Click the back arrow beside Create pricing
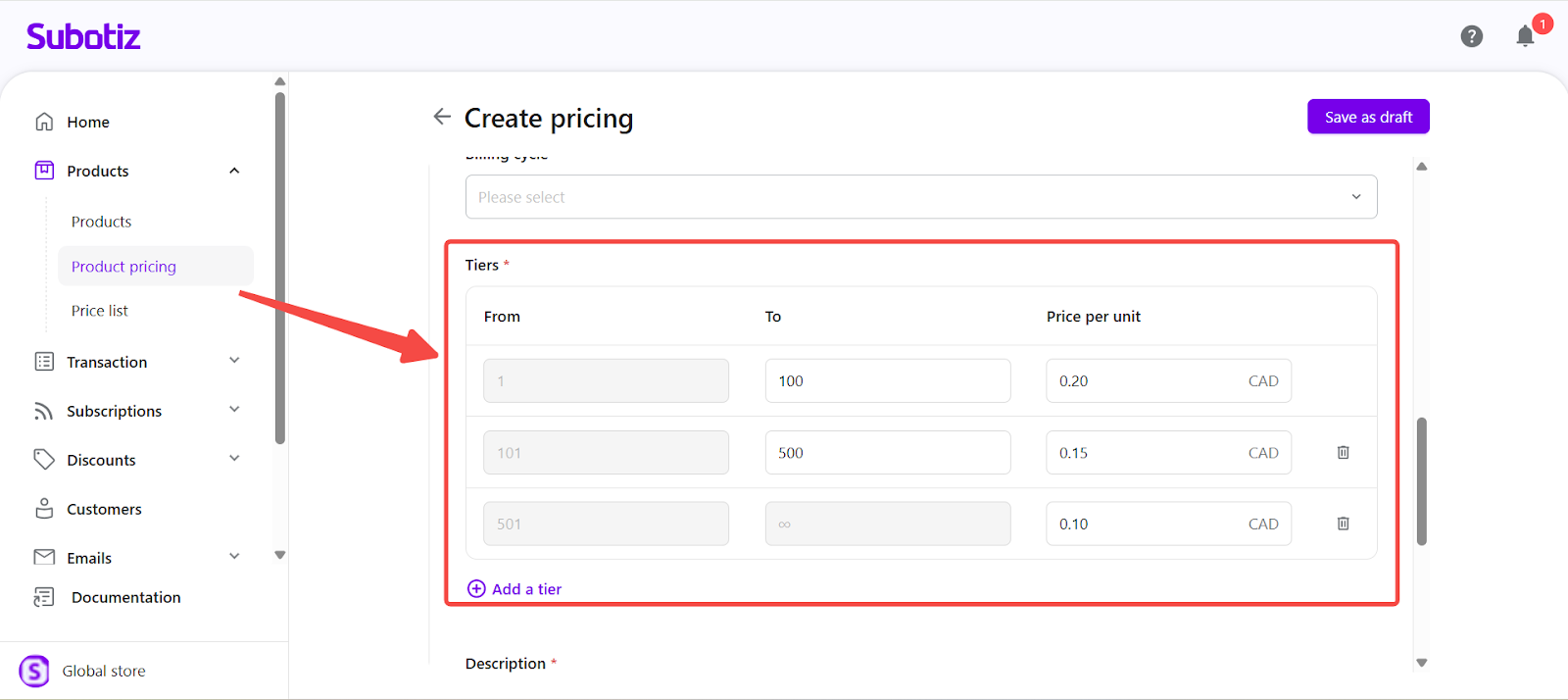Image resolution: width=1568 pixels, height=700 pixels. click(x=442, y=117)
